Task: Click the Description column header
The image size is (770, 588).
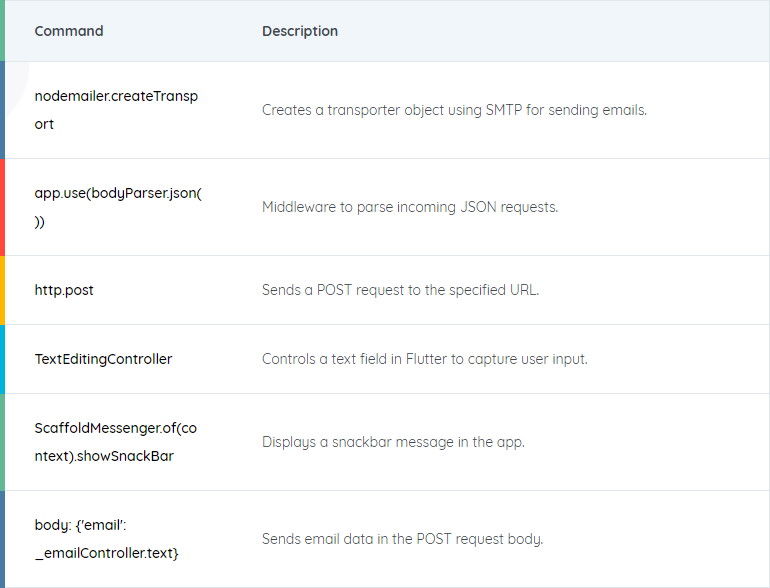Action: tap(300, 31)
